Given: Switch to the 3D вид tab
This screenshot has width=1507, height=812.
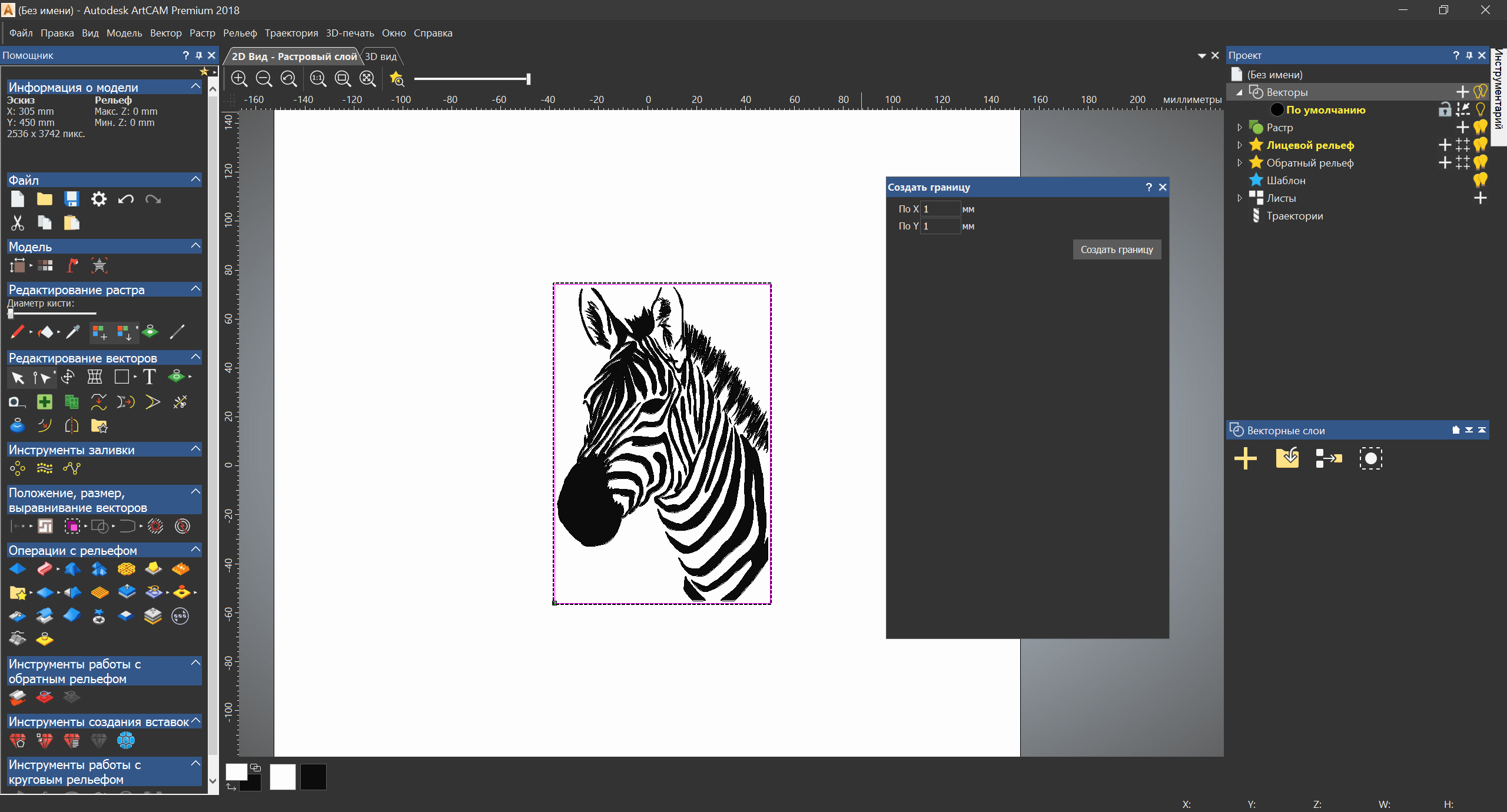Looking at the screenshot, I should pyautogui.click(x=381, y=56).
